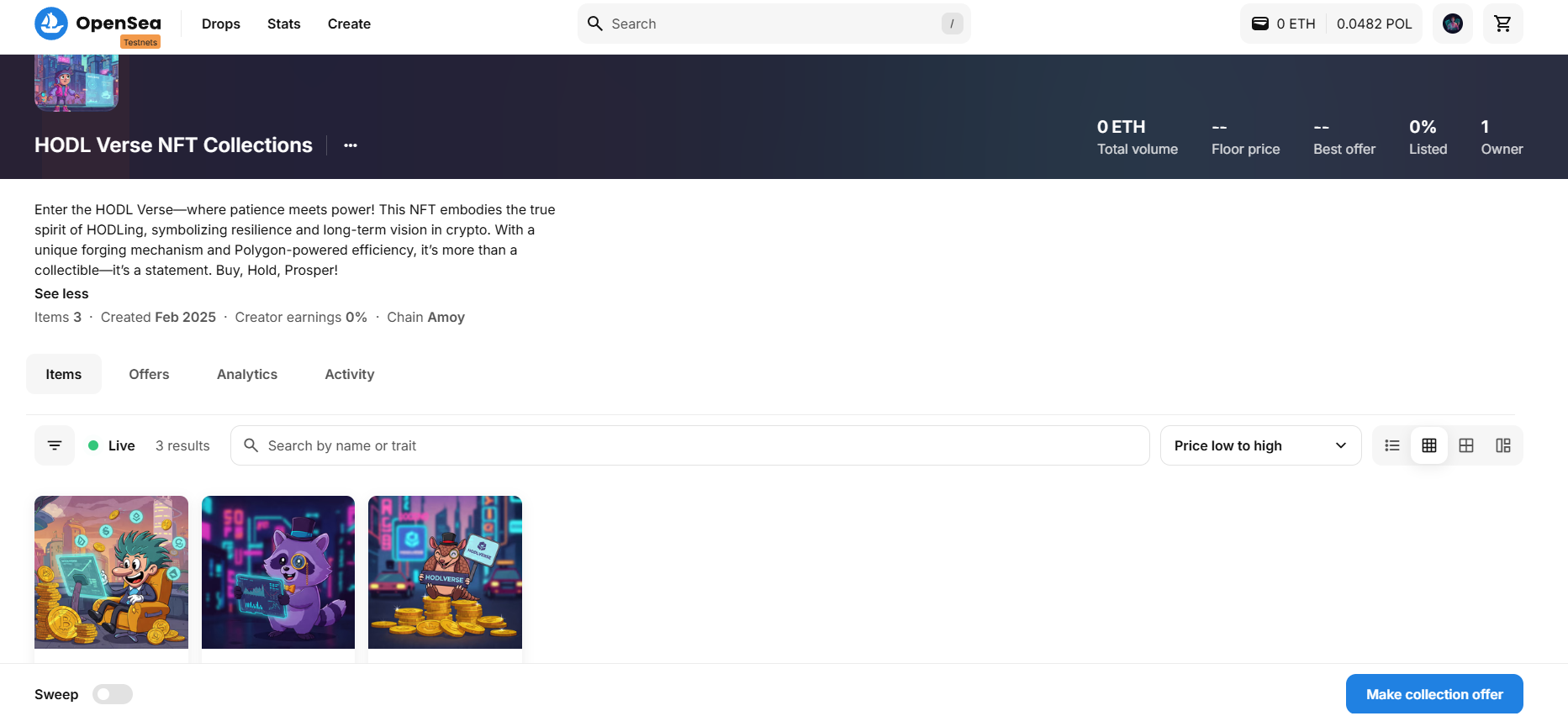Select the mosaic layout view icon
Screen dimensions: 1568x716
pyautogui.click(x=1503, y=445)
